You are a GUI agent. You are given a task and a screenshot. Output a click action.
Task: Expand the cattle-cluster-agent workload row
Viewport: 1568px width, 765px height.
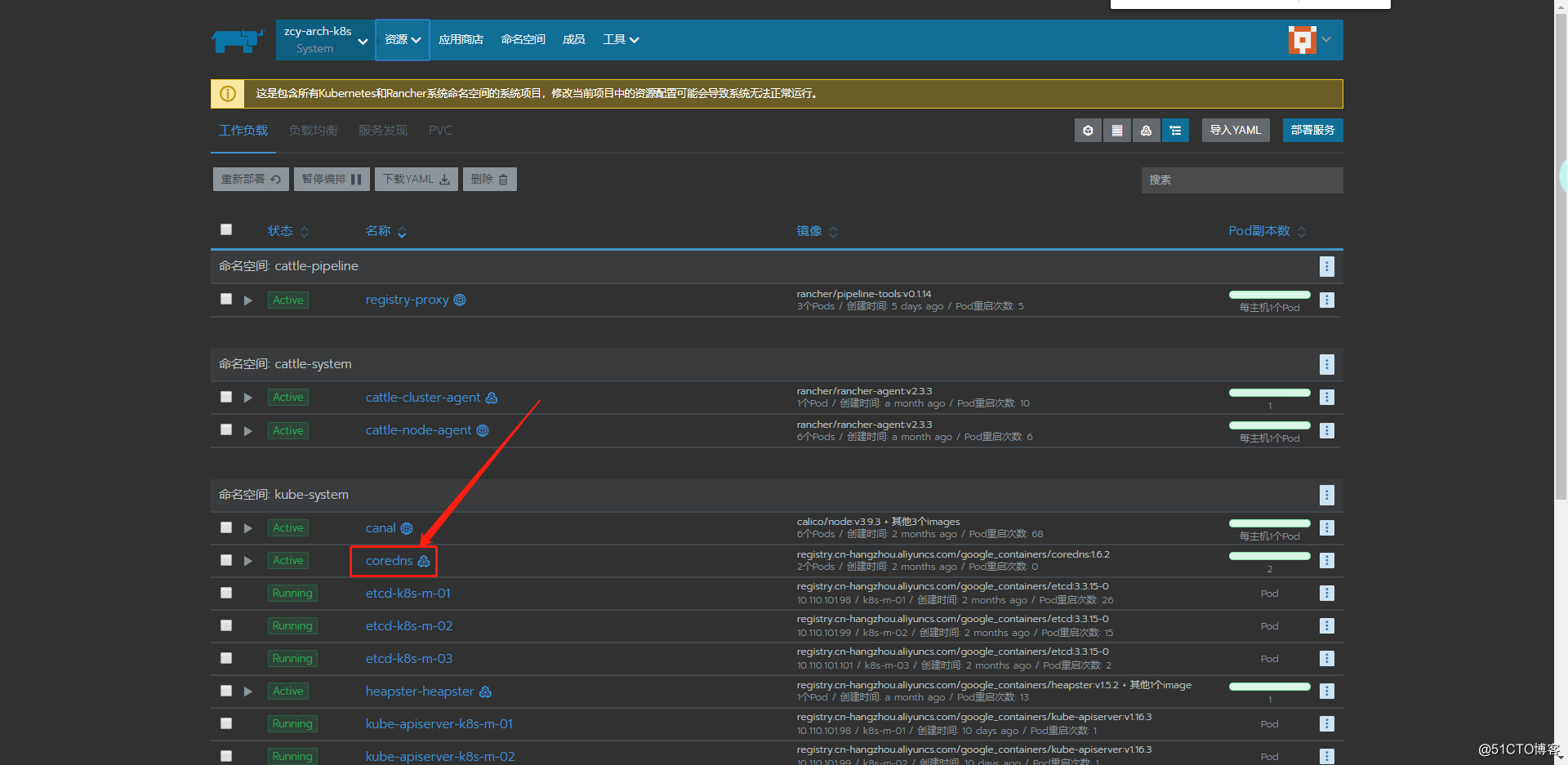click(x=248, y=398)
